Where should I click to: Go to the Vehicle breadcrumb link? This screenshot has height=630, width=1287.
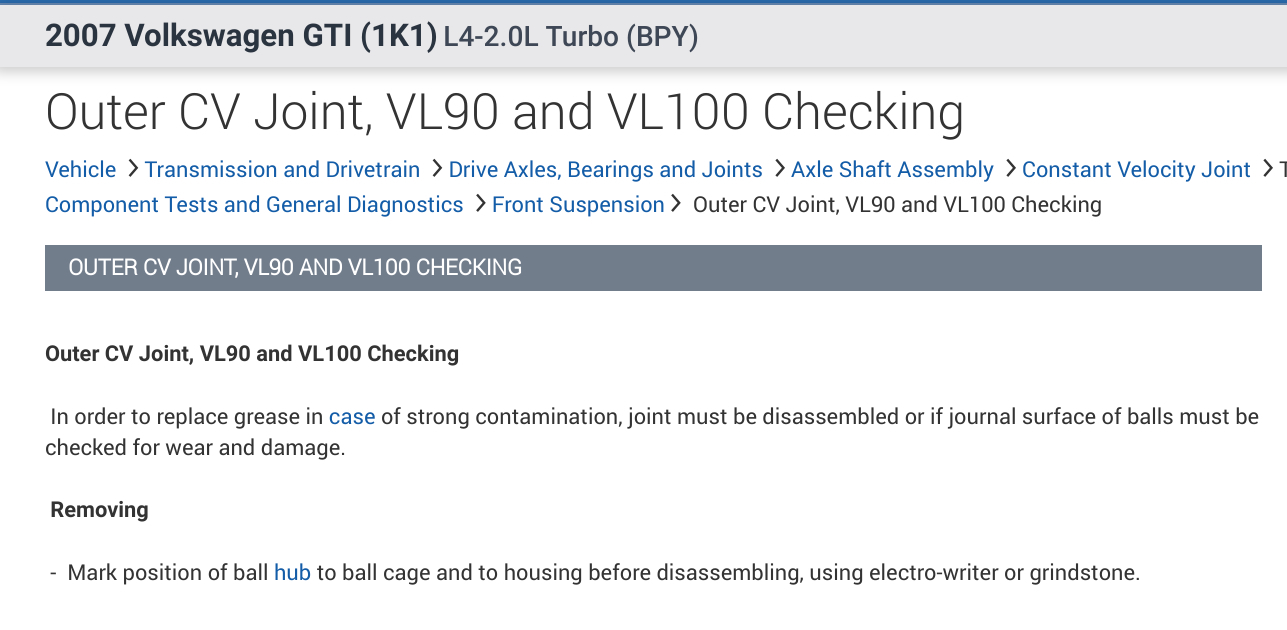pos(81,170)
